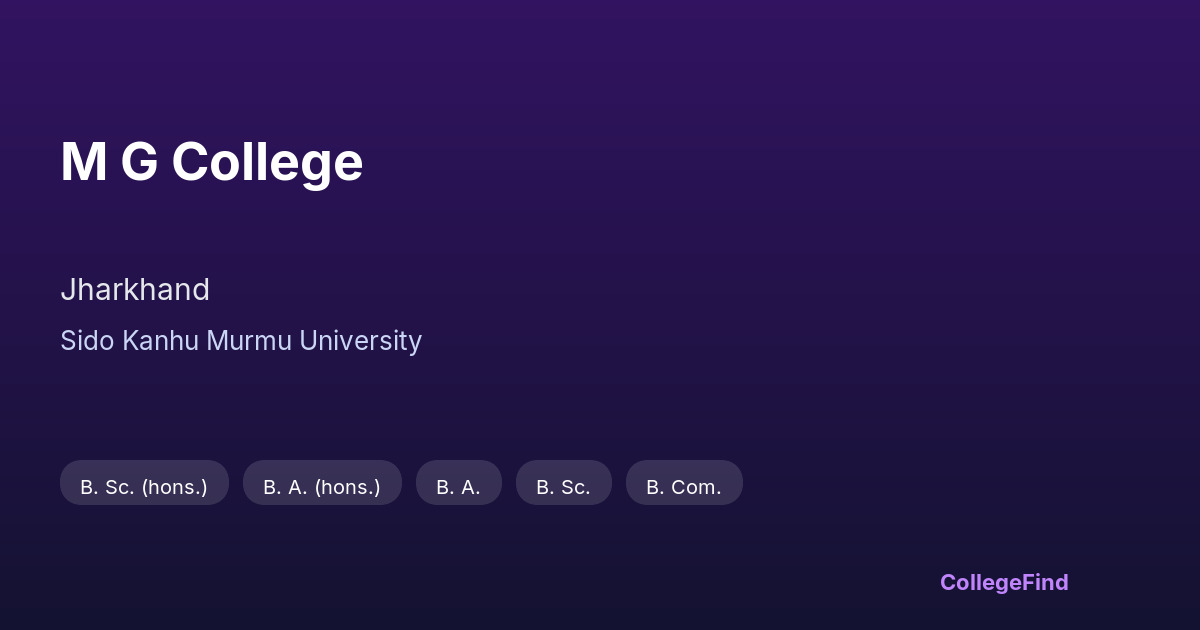
Task: Click "(hons.)" in the B. Sc. chip
Action: pyautogui.click(x=175, y=487)
